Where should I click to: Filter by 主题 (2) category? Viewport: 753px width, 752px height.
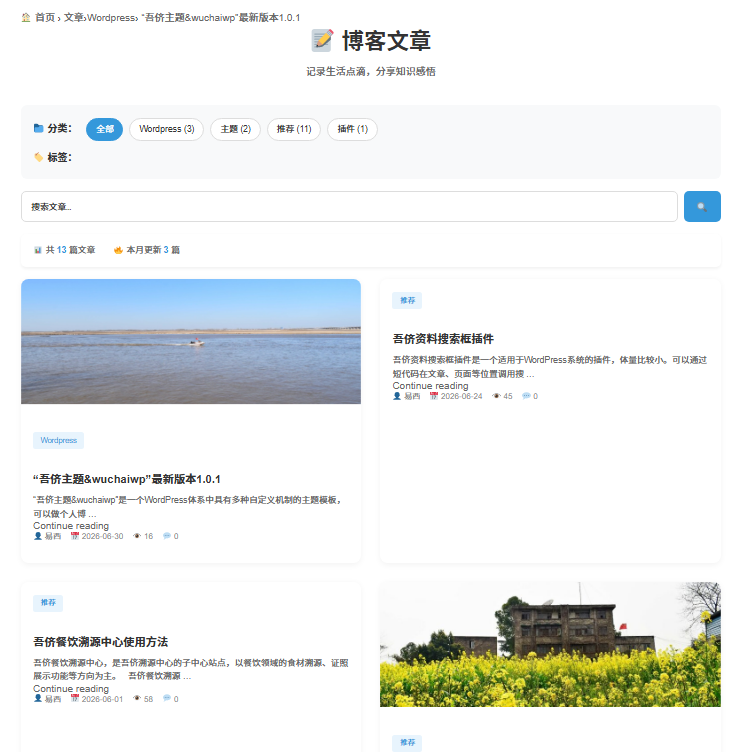point(235,129)
